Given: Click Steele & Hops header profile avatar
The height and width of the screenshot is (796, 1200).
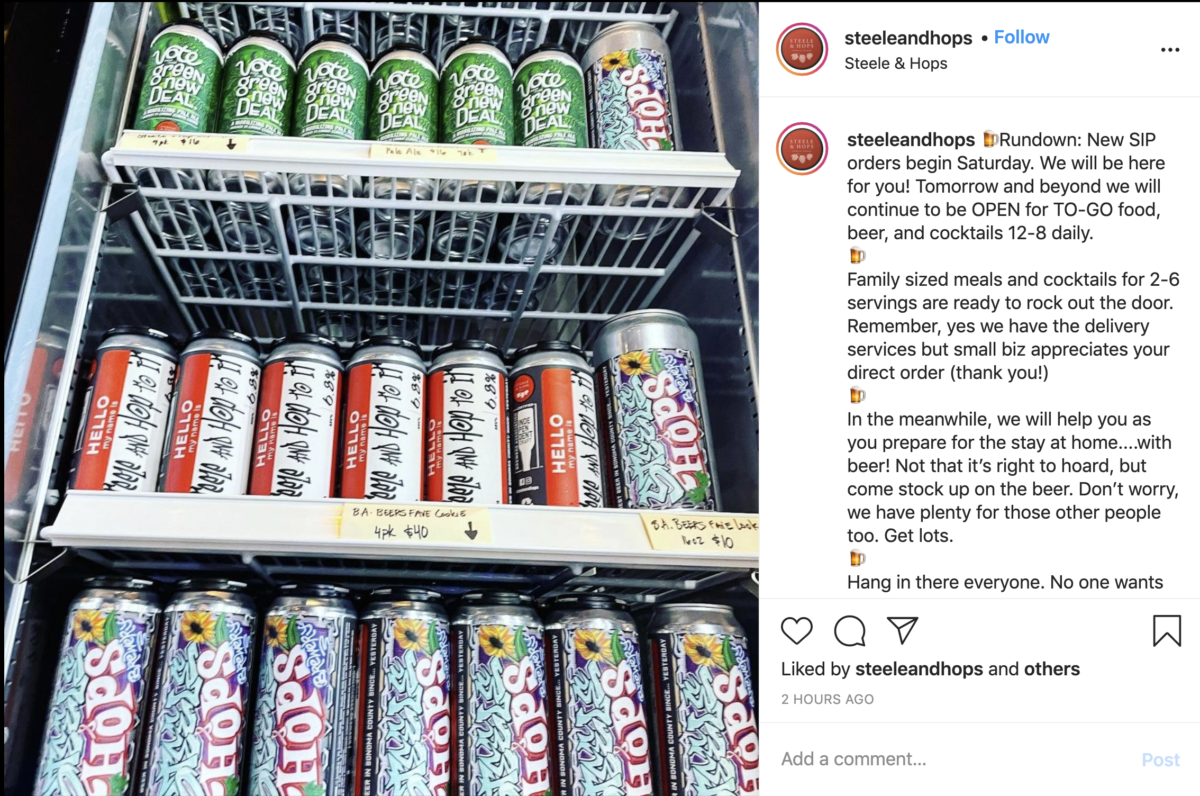Looking at the screenshot, I should [x=802, y=49].
